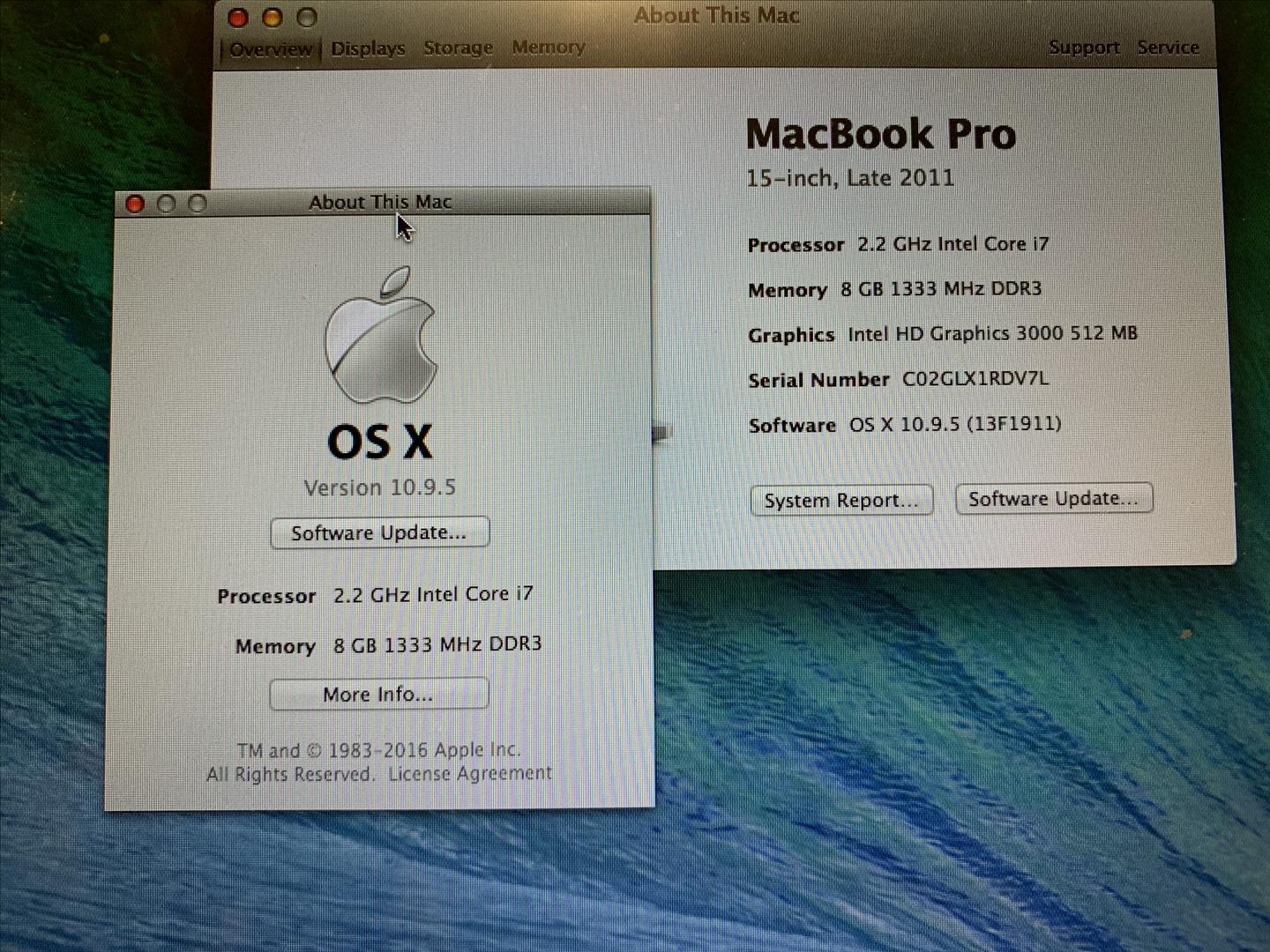Click the small window title bar text
Screen dimensions: 1270x952
click(380, 202)
